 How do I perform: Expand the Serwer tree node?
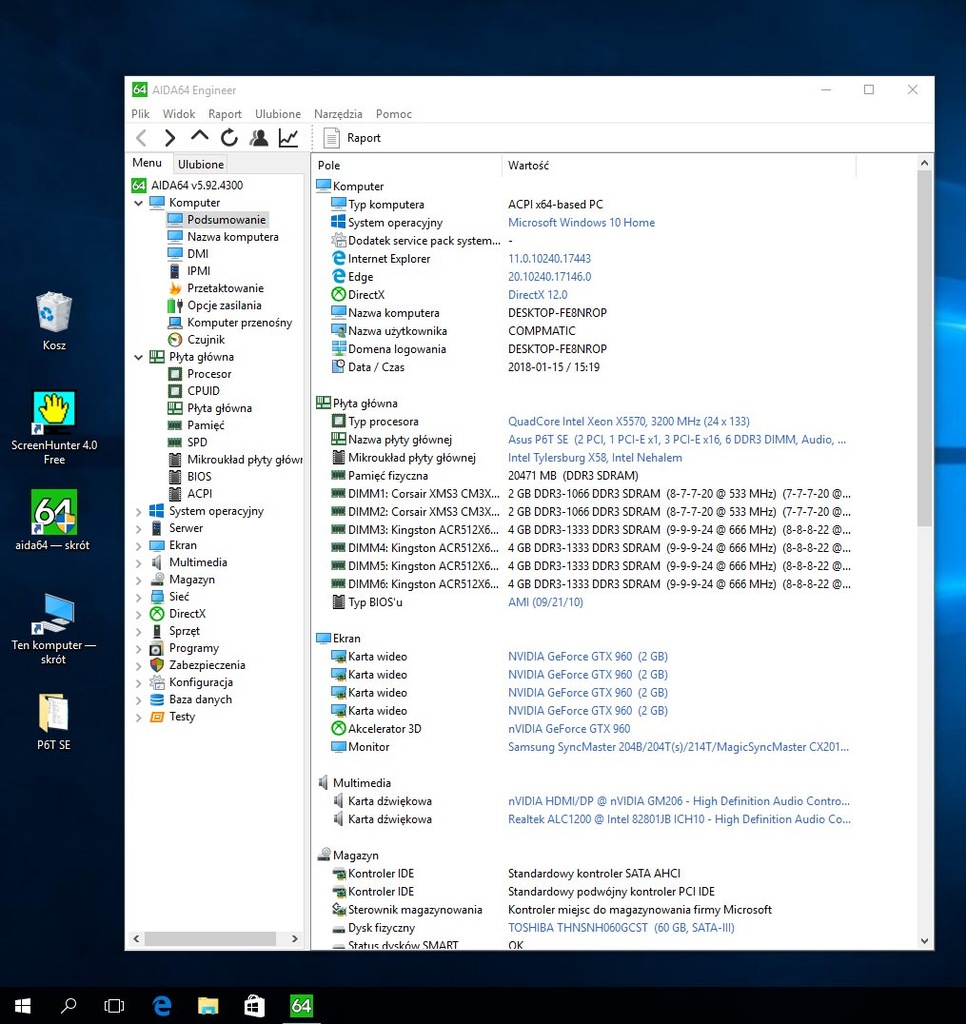click(138, 528)
